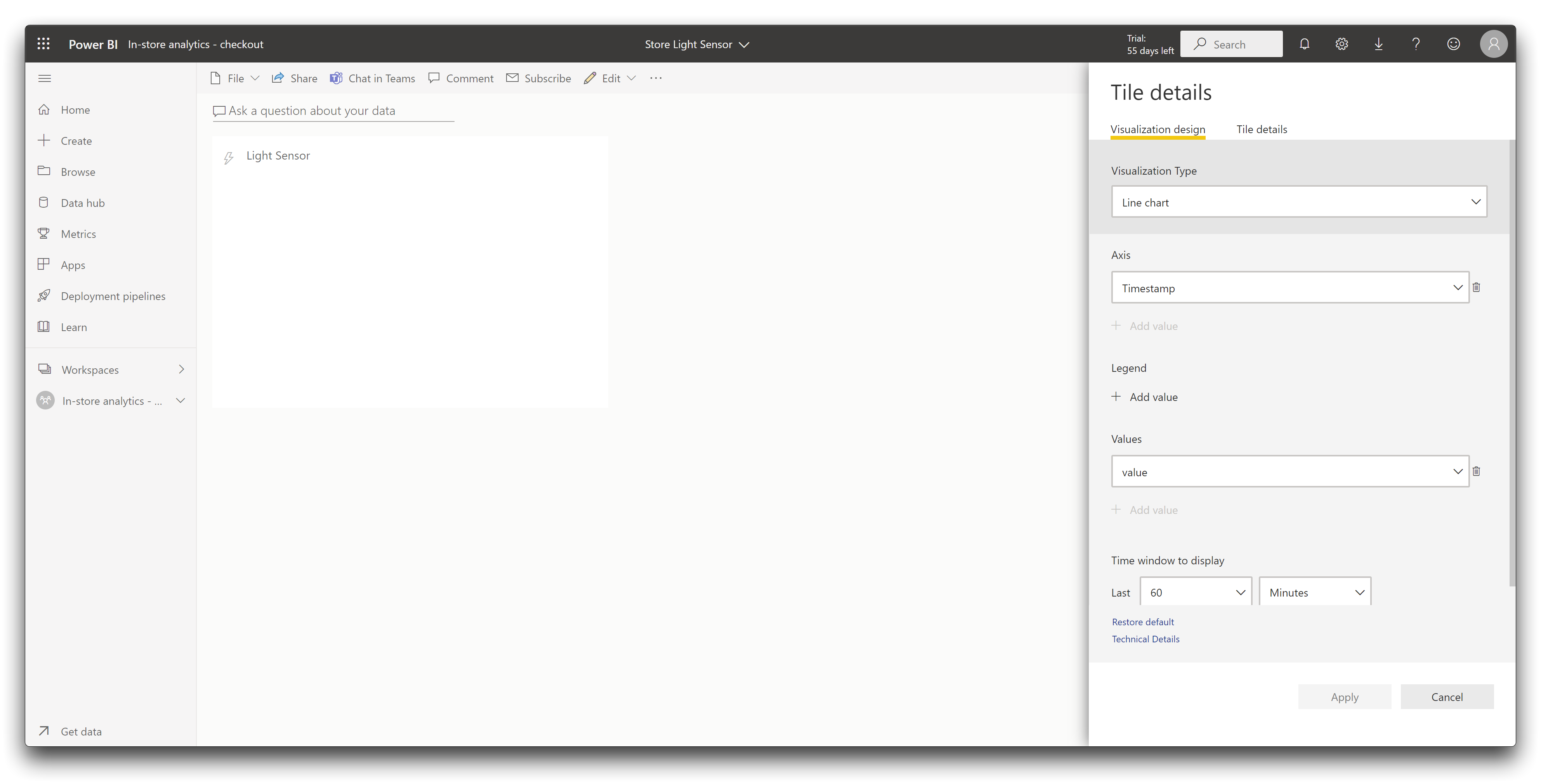Open the Edit menu dropdown

coord(610,78)
